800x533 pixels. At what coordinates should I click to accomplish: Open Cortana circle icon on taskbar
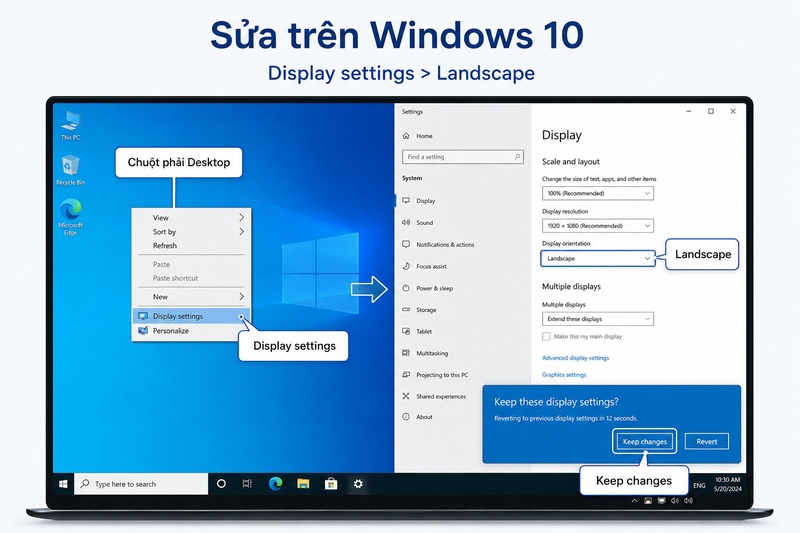point(221,484)
